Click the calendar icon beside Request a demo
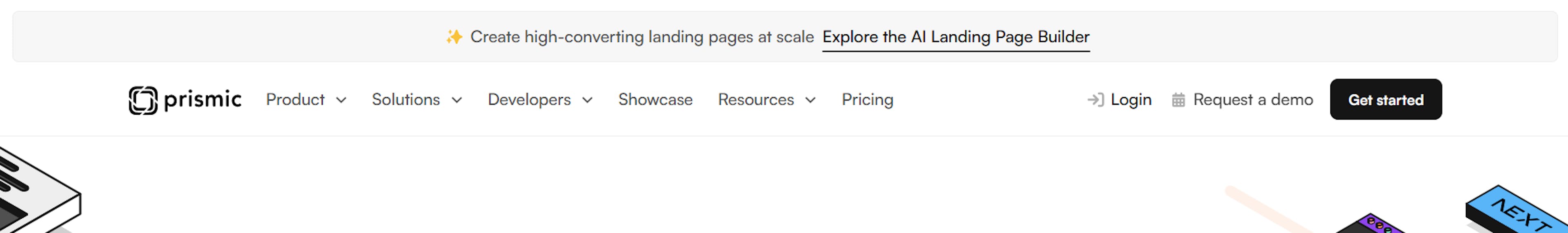The height and width of the screenshot is (233, 1568). (x=1178, y=100)
